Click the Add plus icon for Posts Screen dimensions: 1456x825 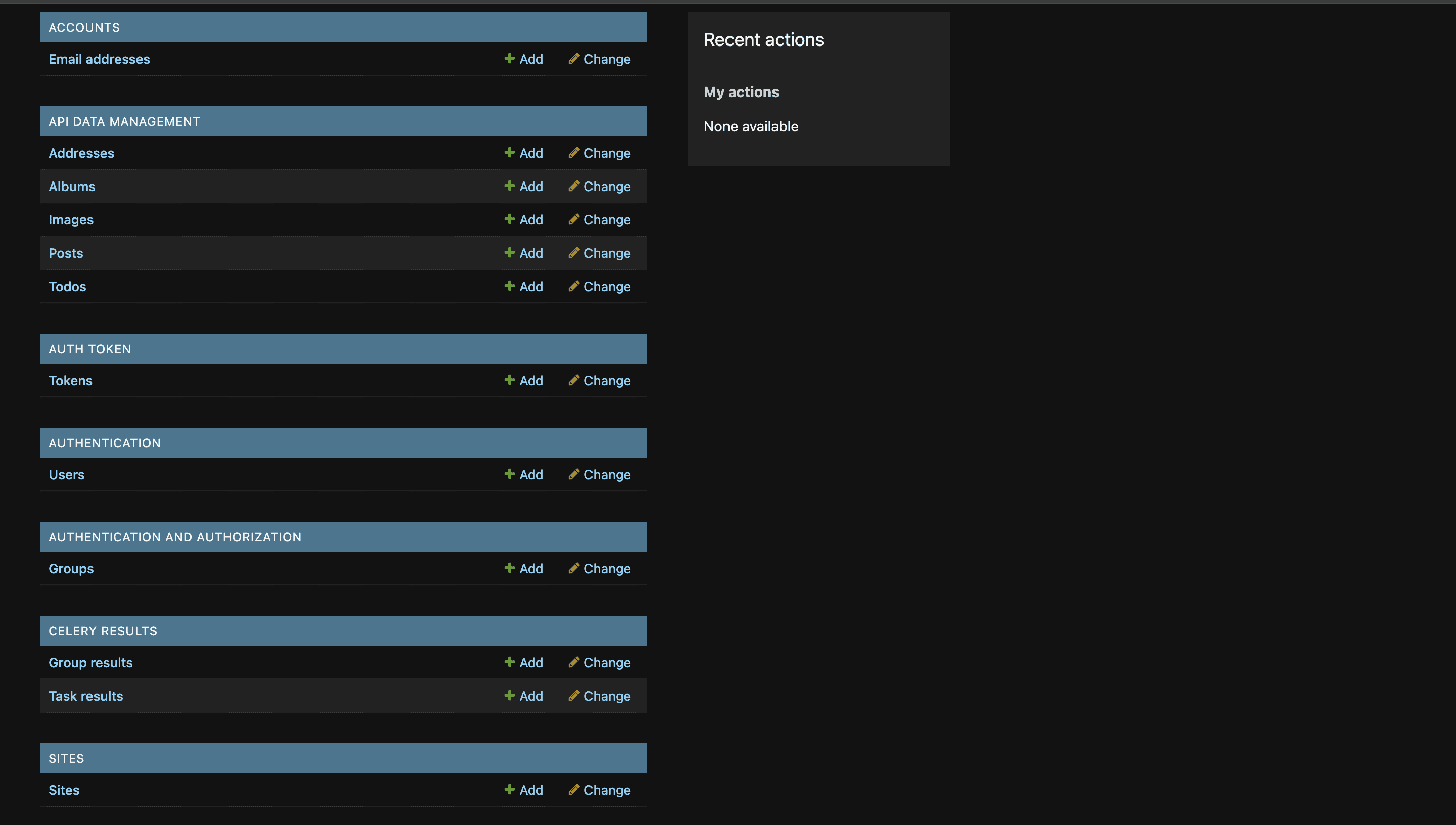point(509,253)
